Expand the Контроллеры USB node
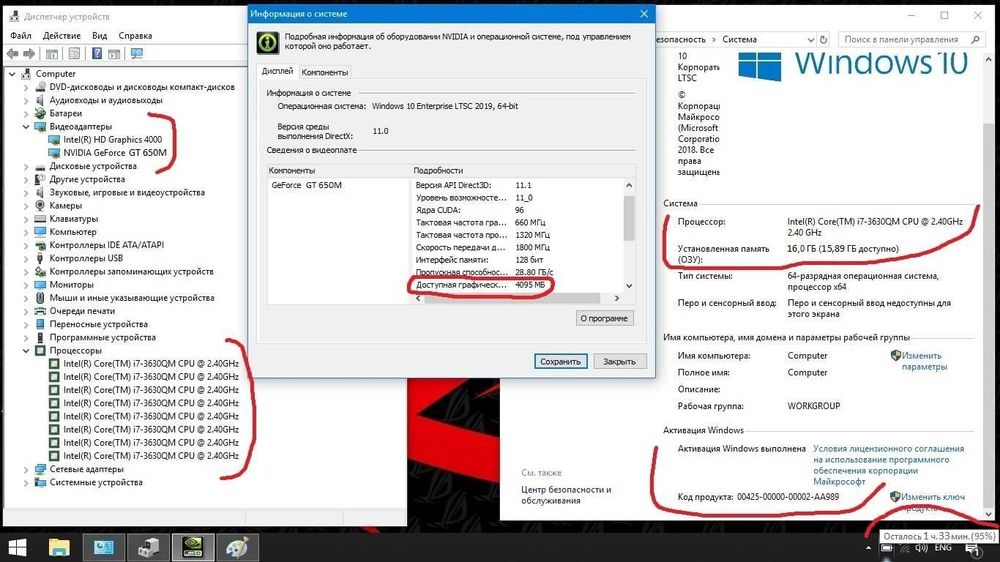 (26, 258)
